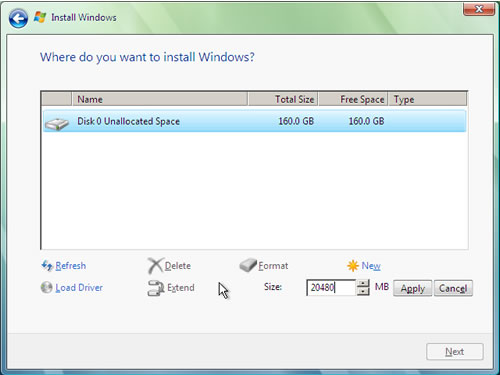Focus the Size field showing 20480
Image resolution: width=500 pixels, height=375 pixels.
[x=331, y=287]
